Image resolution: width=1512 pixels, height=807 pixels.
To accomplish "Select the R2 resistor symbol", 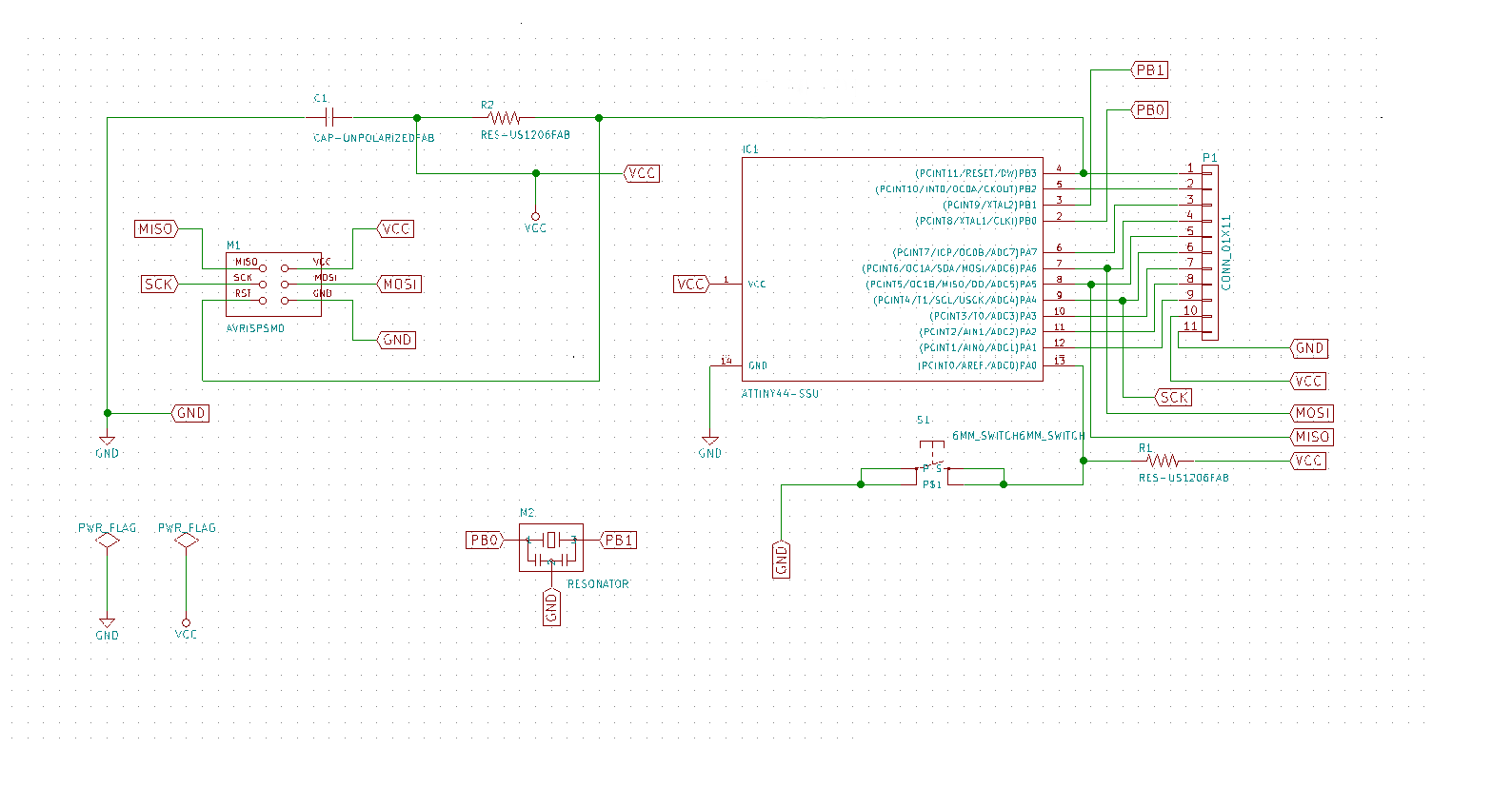I will tap(504, 118).
